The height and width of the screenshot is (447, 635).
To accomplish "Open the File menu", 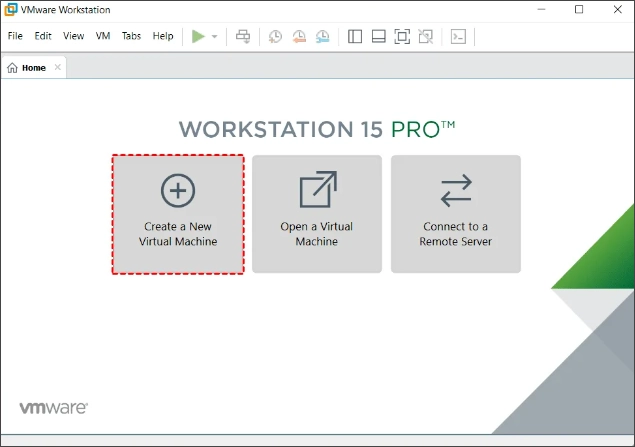I will [15, 36].
